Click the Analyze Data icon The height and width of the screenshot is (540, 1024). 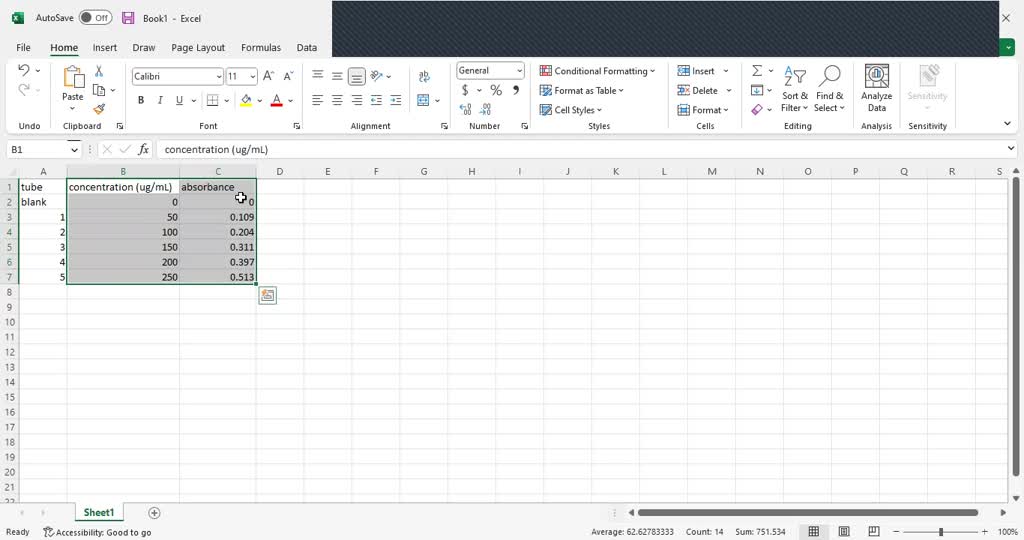pyautogui.click(x=876, y=89)
